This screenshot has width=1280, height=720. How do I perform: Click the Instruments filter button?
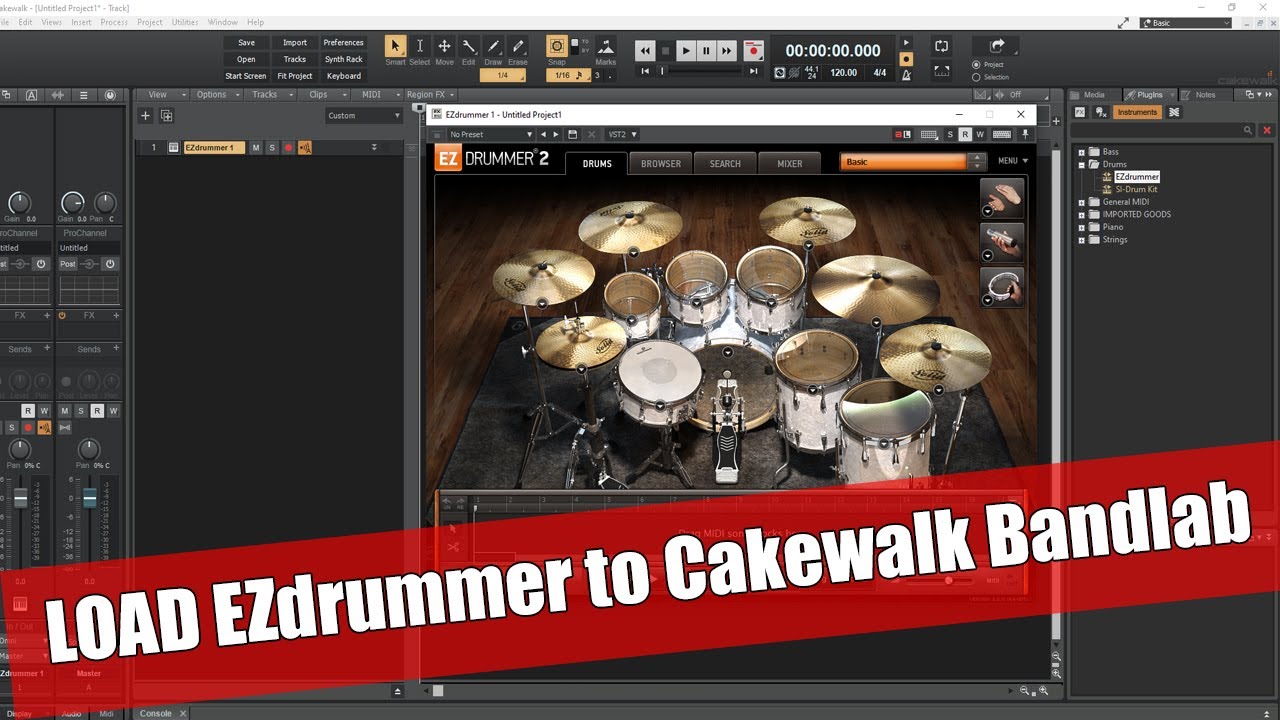pos(1137,112)
